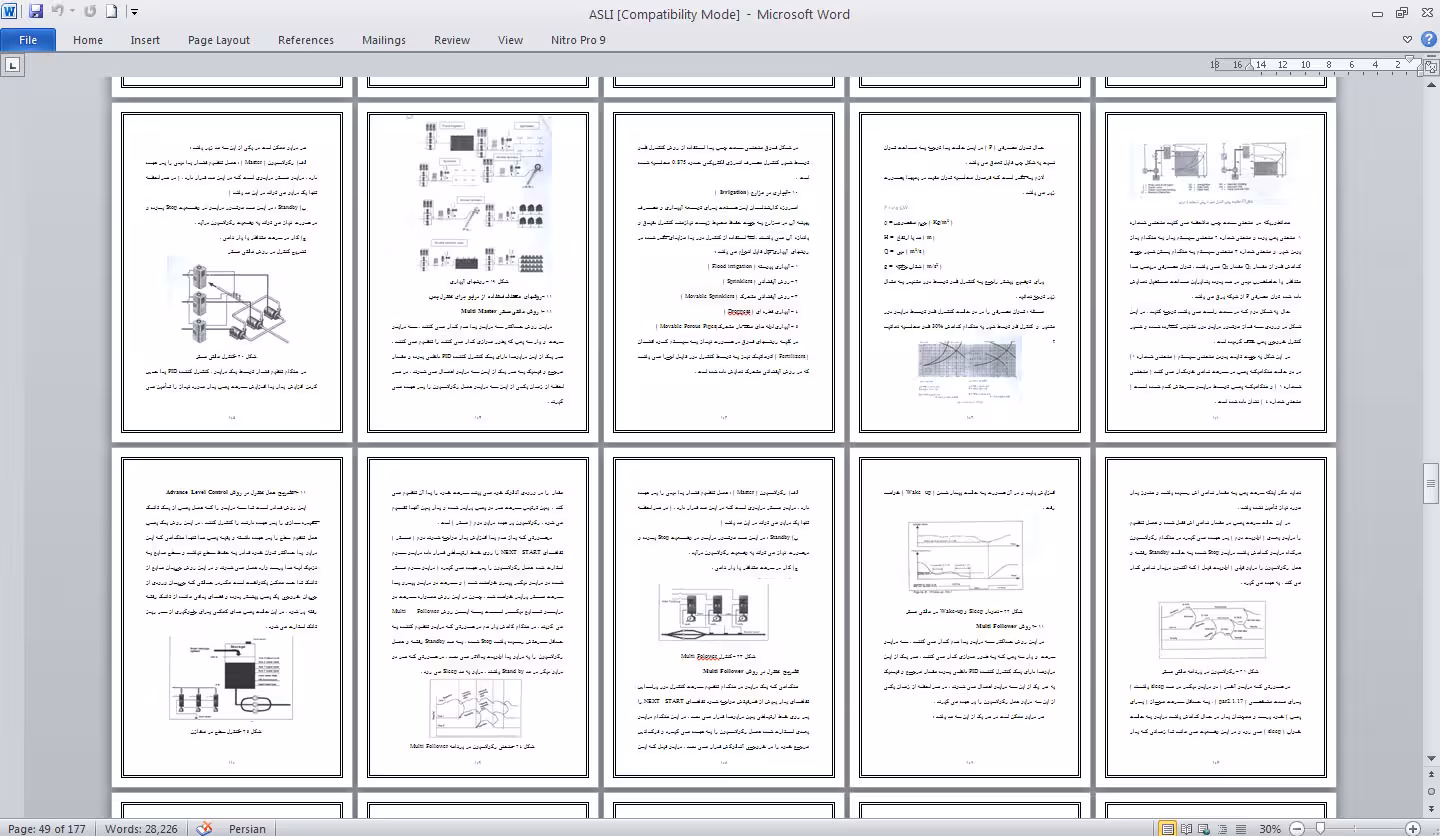This screenshot has width=1440, height=836.
Task: Switch to the View ribbon tab
Action: point(511,40)
